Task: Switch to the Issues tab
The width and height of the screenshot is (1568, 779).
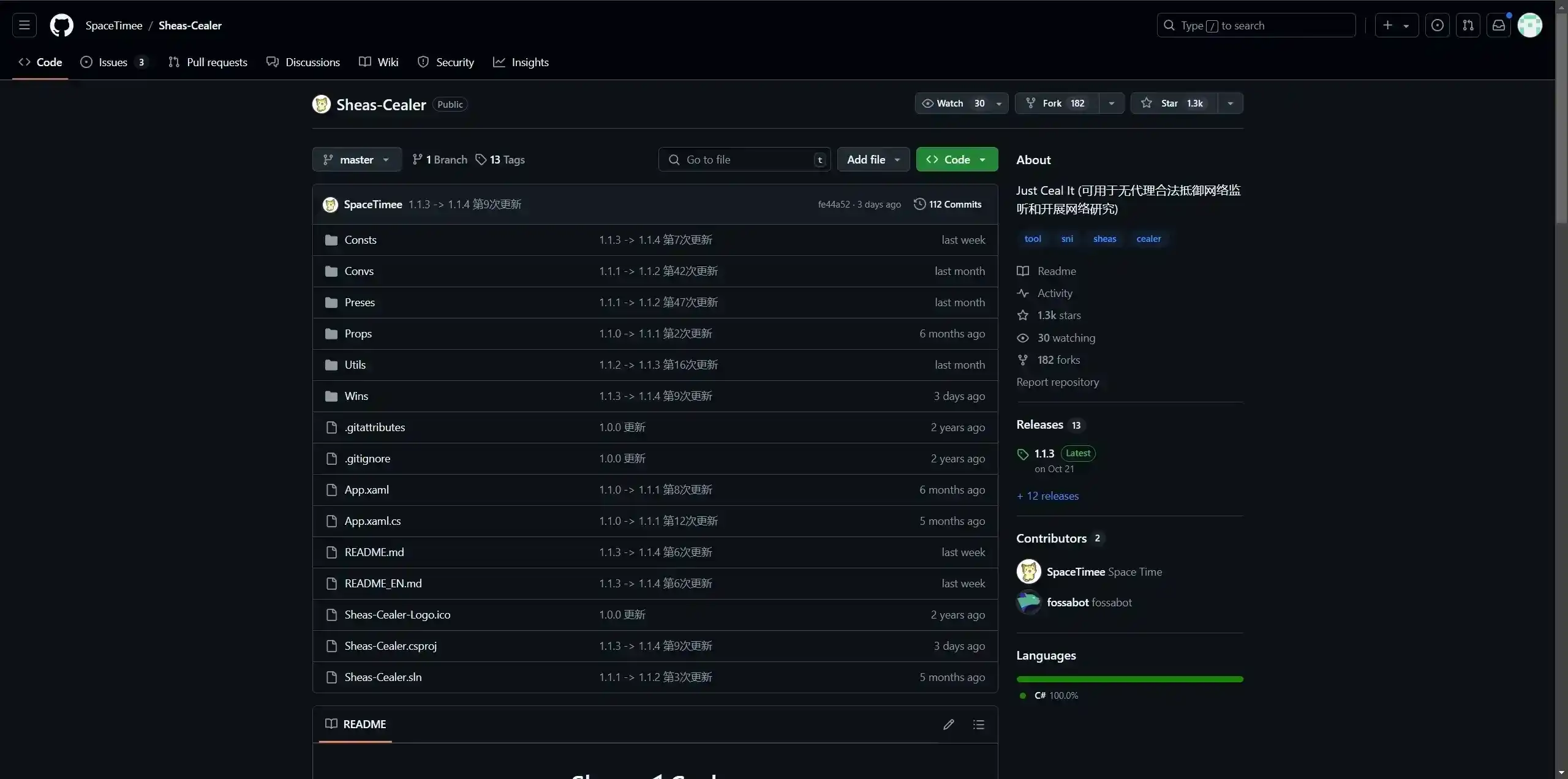Action: pos(115,62)
